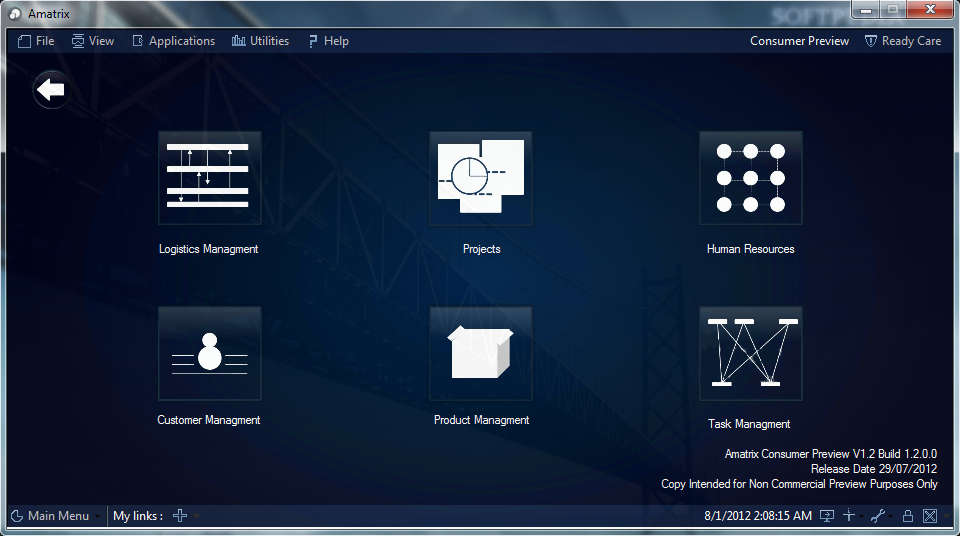The image size is (960, 536).
Task: Add a new link next to My links
Action: pyautogui.click(x=180, y=516)
